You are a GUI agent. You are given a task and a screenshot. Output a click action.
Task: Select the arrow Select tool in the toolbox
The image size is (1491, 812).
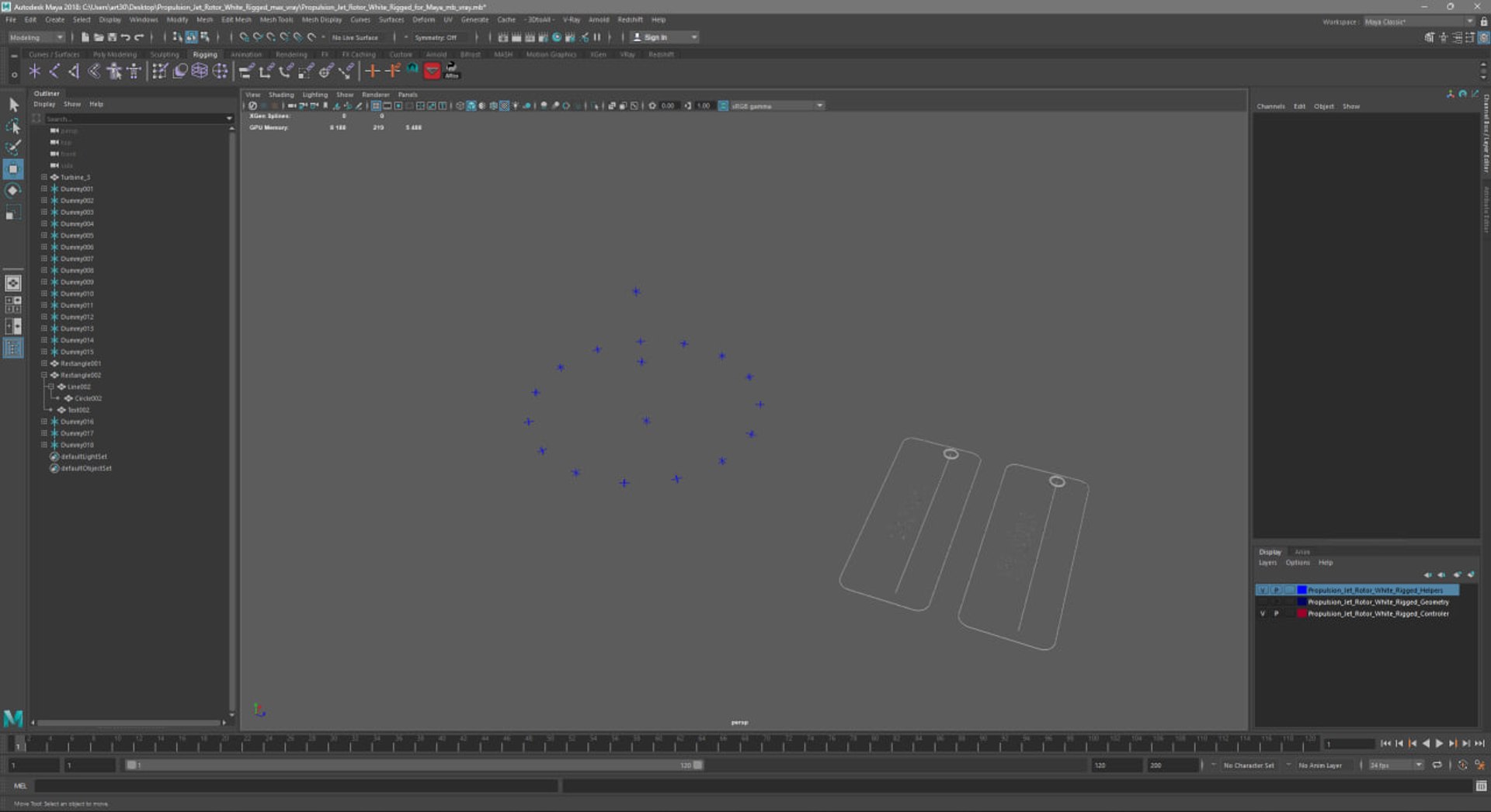click(x=13, y=105)
